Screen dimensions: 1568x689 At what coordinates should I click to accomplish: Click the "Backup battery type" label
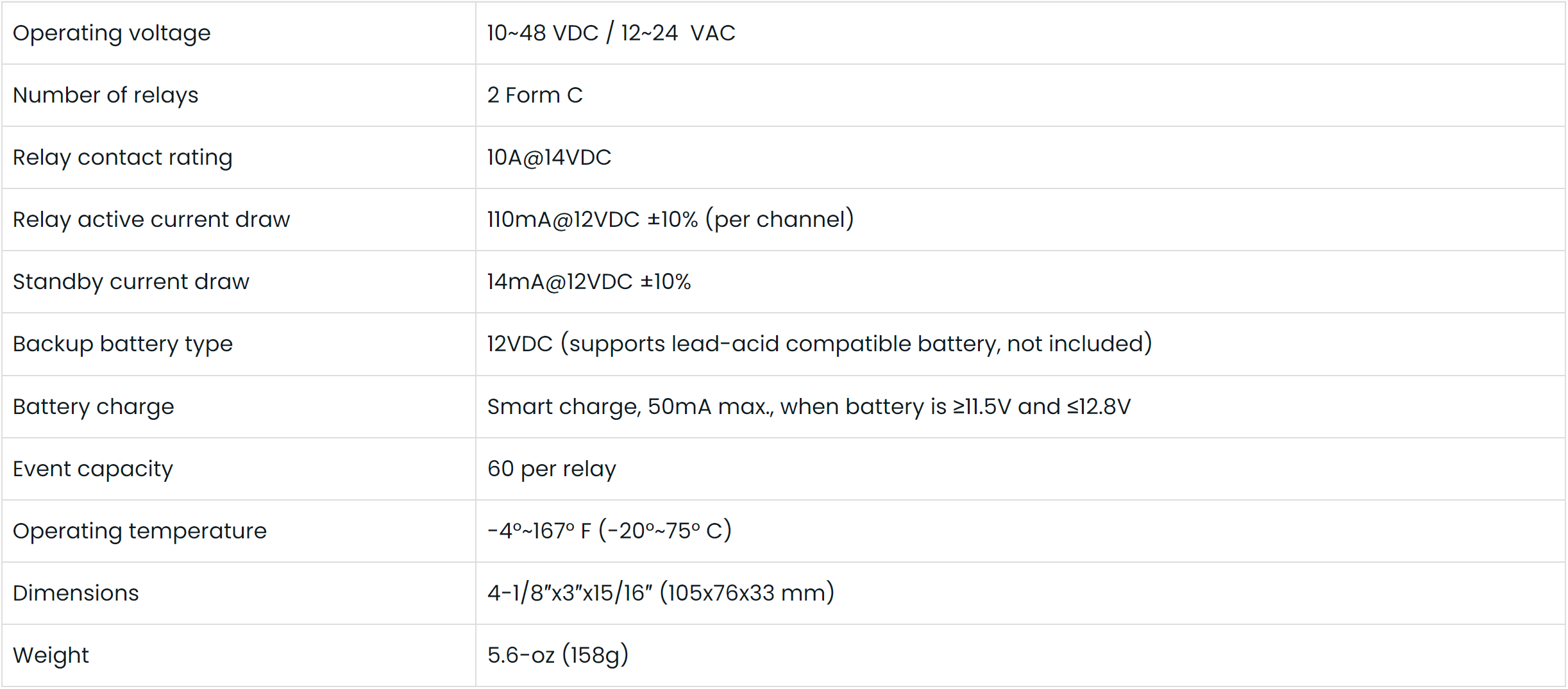(122, 344)
